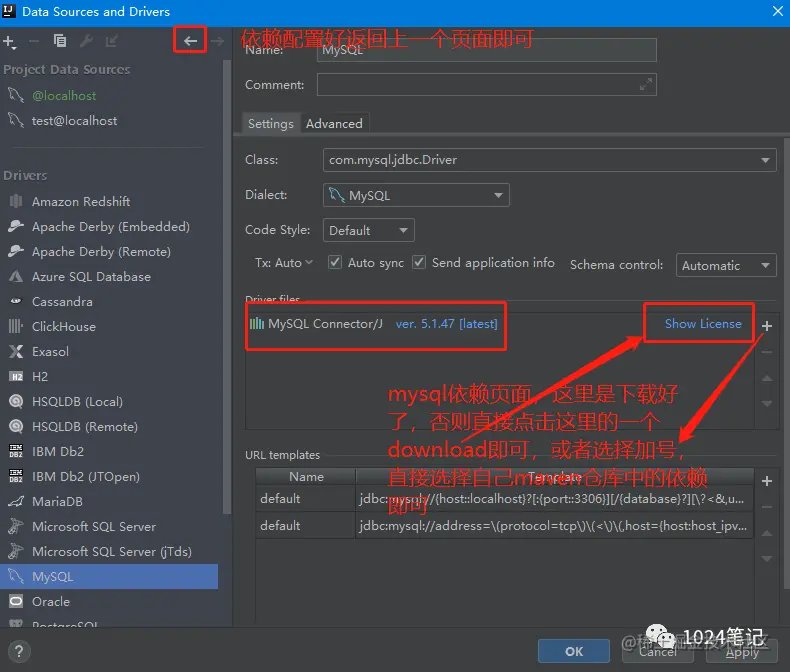
Task: Open the Code Style dropdown
Action: pyautogui.click(x=368, y=230)
